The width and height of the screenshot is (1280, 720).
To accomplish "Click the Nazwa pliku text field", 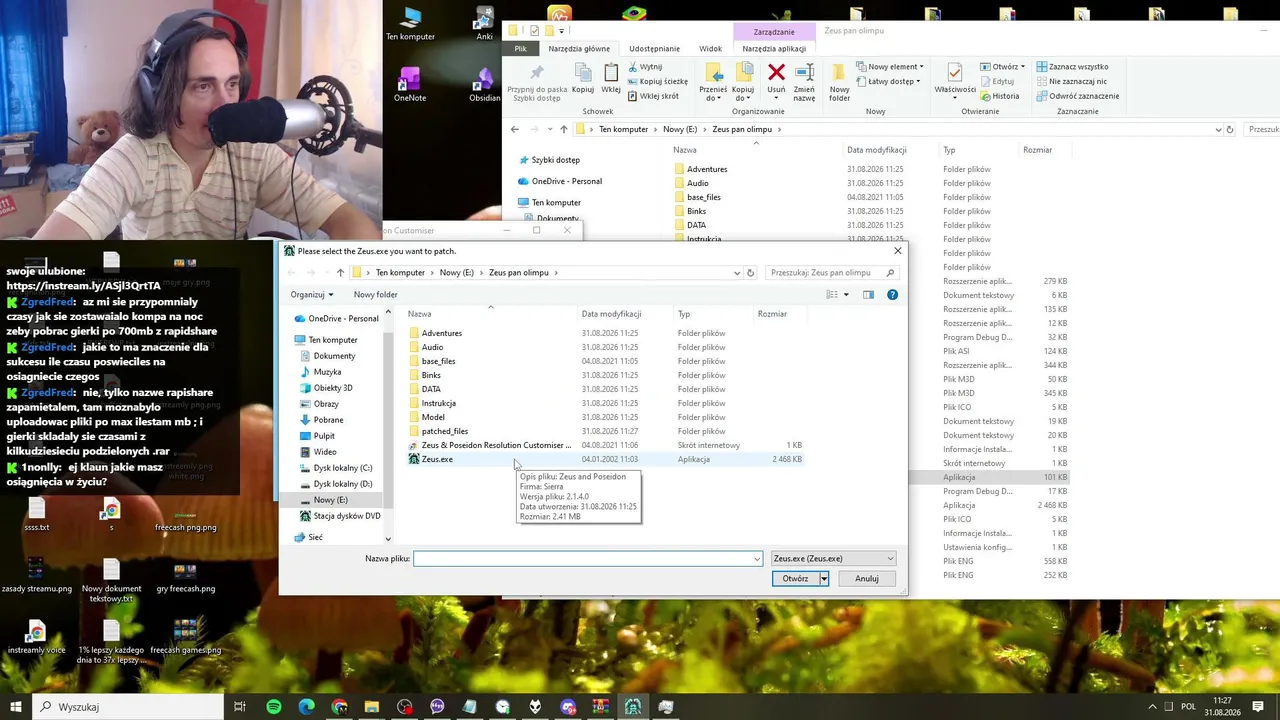I will click(x=583, y=559).
